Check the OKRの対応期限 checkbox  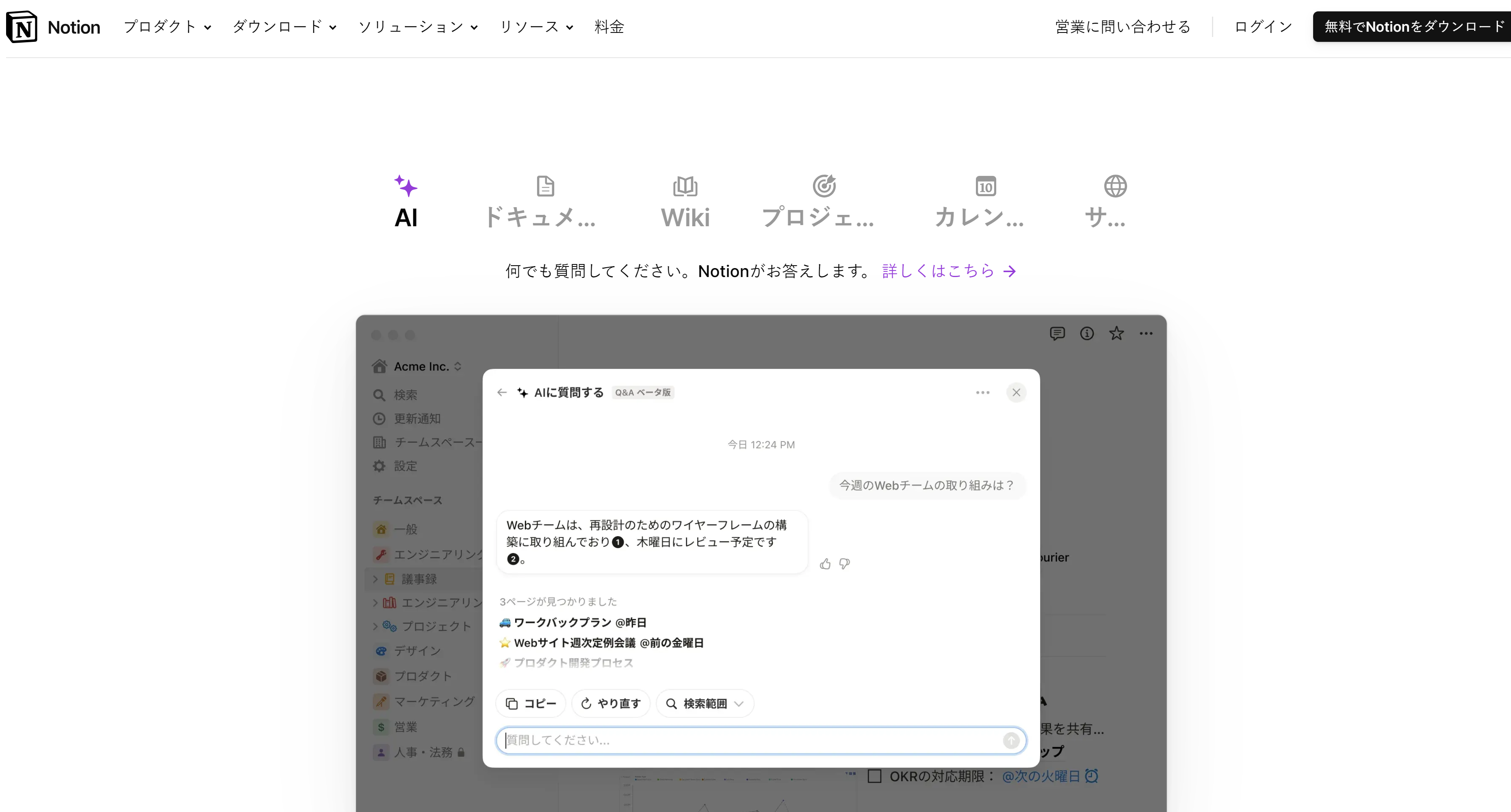click(874, 776)
